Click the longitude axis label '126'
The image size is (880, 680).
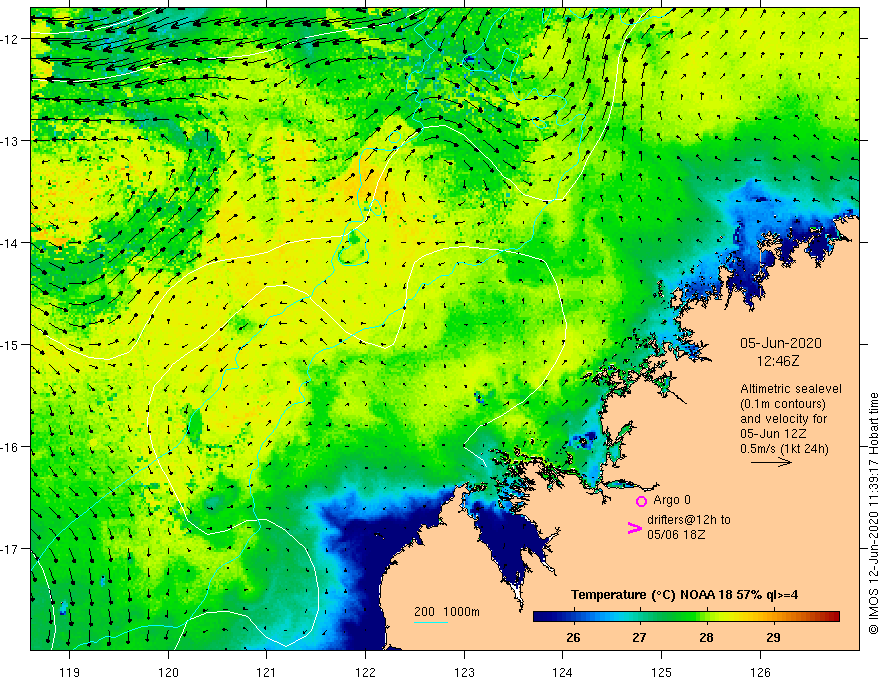point(760,672)
